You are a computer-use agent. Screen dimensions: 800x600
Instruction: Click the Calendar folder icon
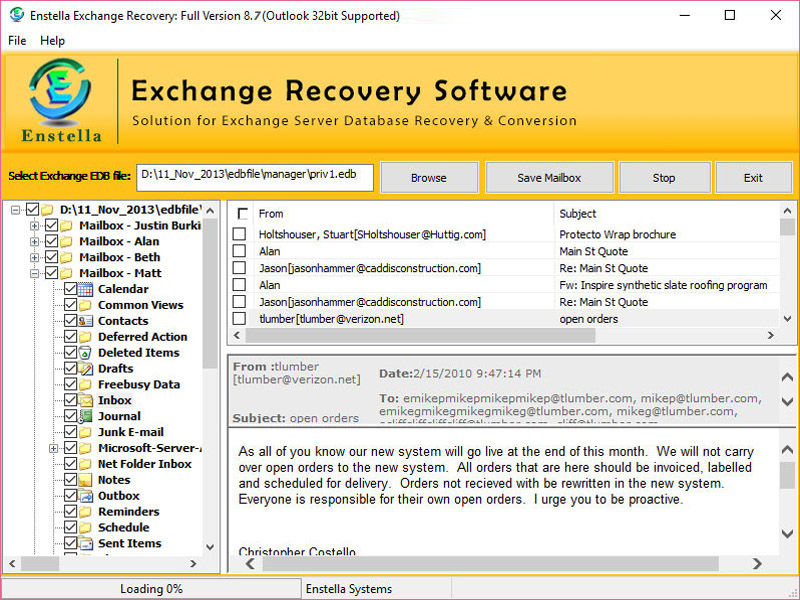[x=86, y=289]
